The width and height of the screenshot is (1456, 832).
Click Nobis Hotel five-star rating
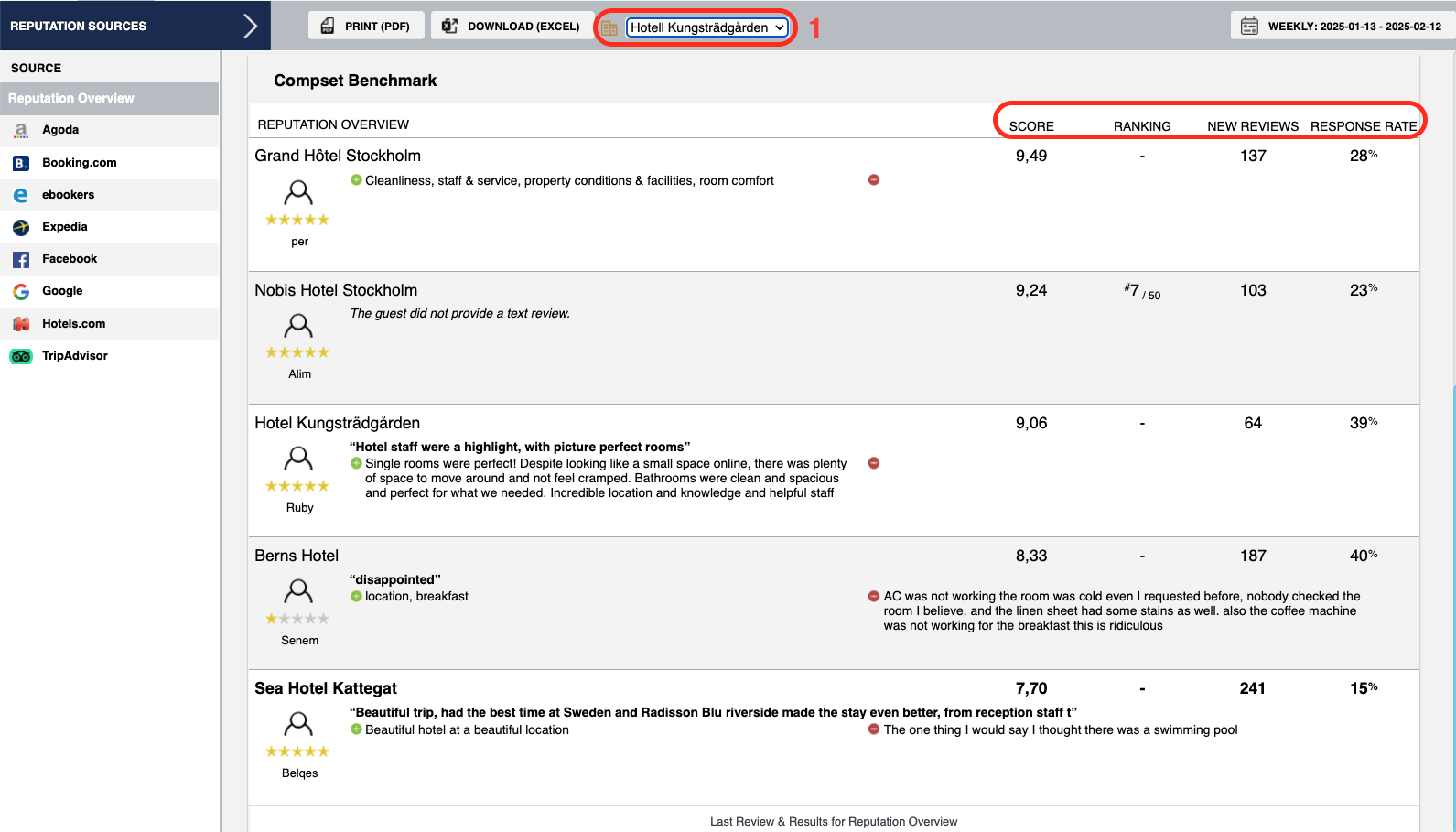click(x=297, y=352)
